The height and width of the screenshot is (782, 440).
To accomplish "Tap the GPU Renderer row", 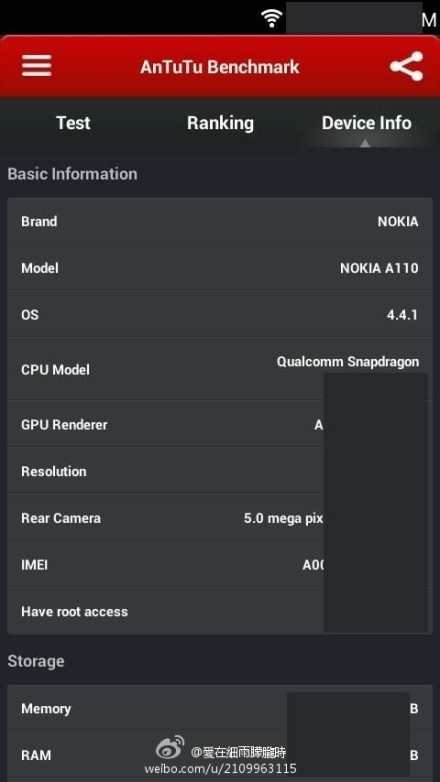I will point(220,424).
